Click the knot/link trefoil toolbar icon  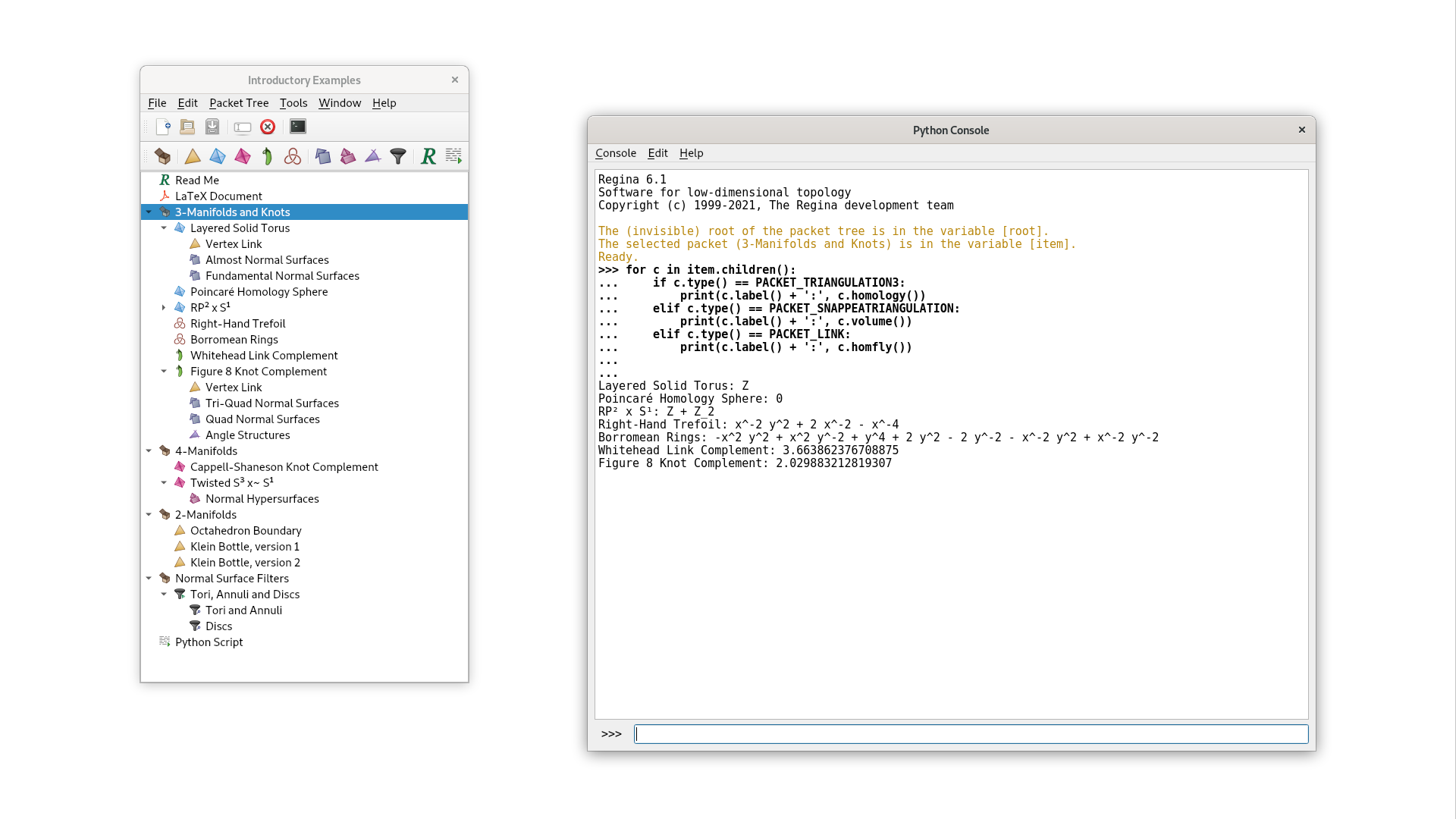tap(293, 156)
